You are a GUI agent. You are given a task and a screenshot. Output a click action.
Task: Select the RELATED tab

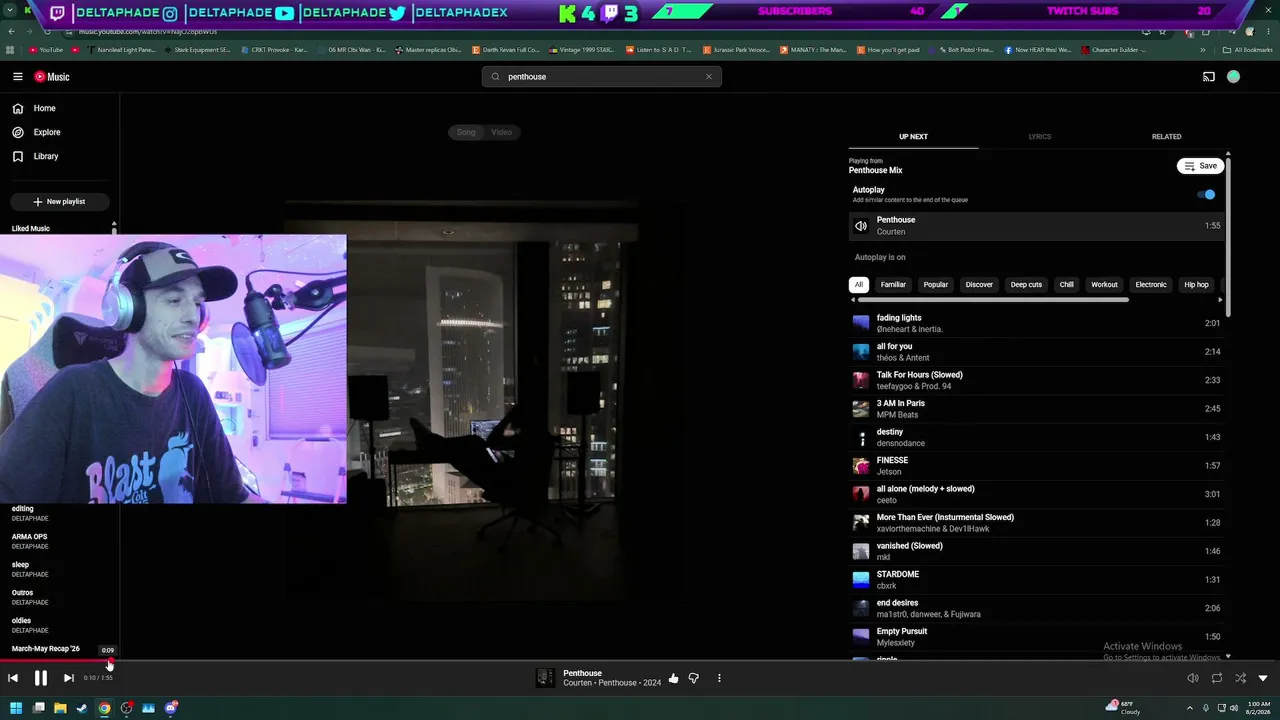(1166, 137)
